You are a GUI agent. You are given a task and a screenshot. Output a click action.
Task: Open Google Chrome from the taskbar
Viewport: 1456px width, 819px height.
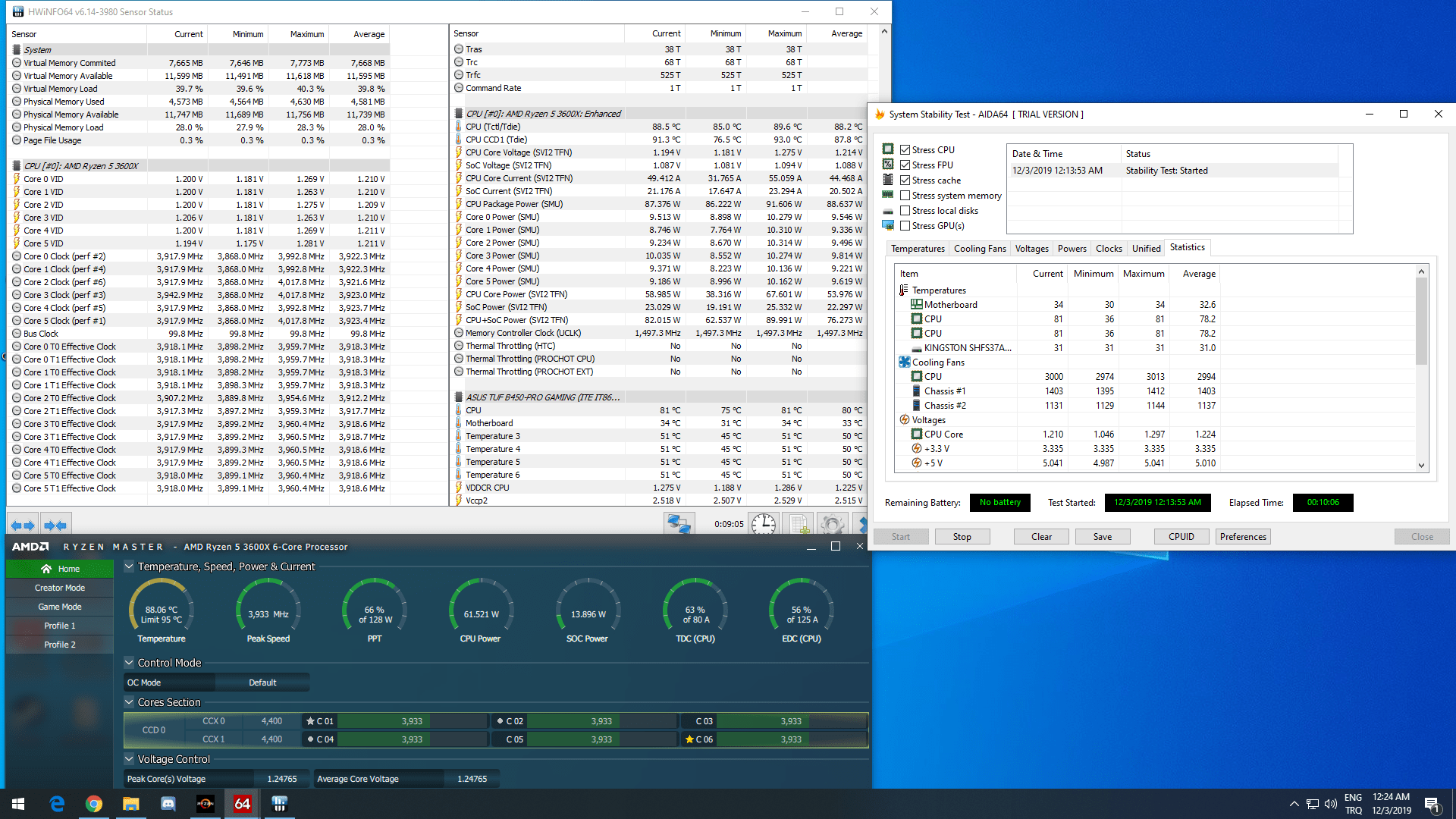pos(94,804)
